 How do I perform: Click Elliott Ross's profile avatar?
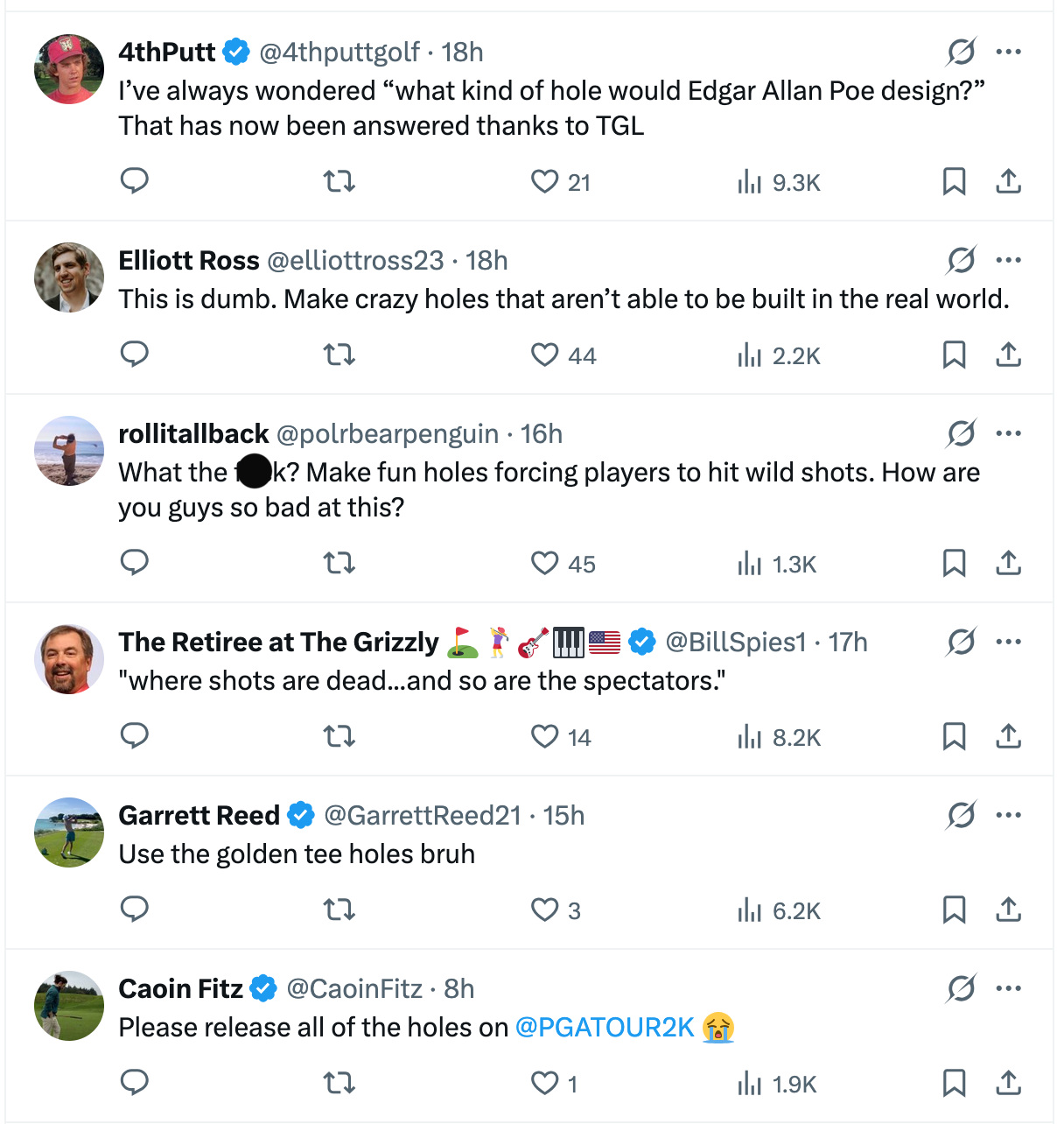pyautogui.click(x=69, y=277)
